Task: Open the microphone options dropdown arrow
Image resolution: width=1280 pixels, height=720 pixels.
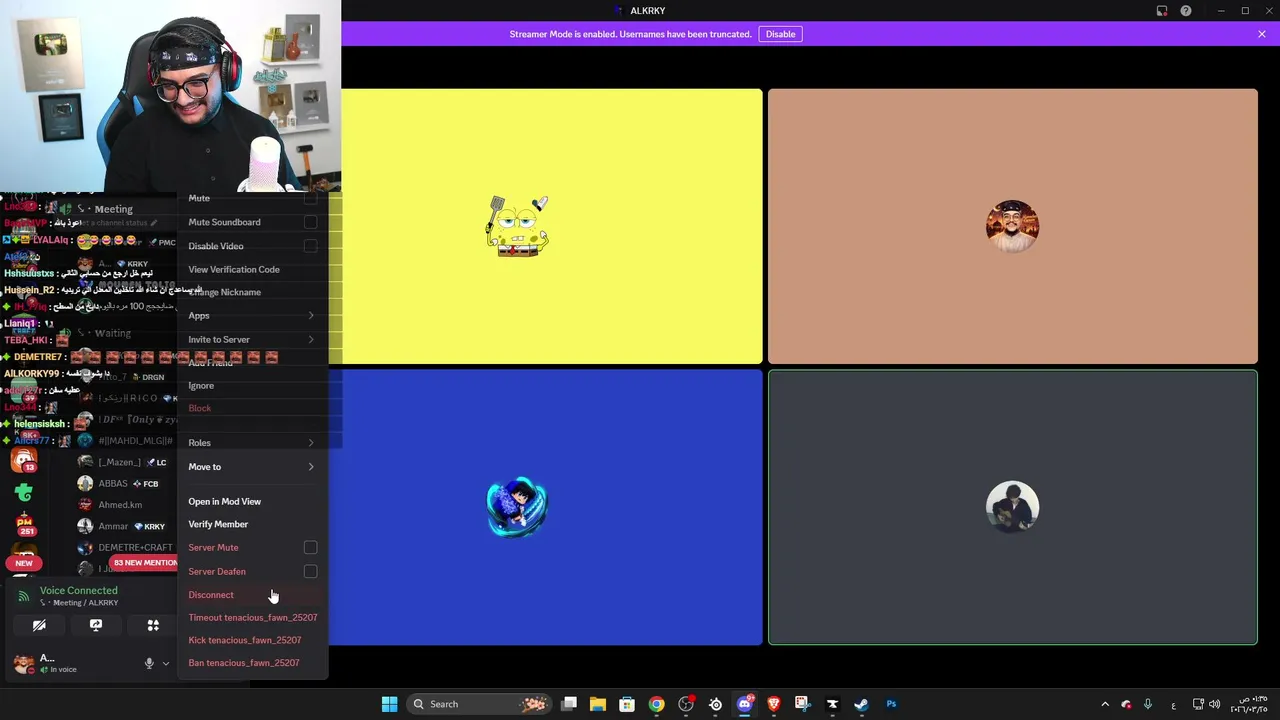Action: pos(166,663)
